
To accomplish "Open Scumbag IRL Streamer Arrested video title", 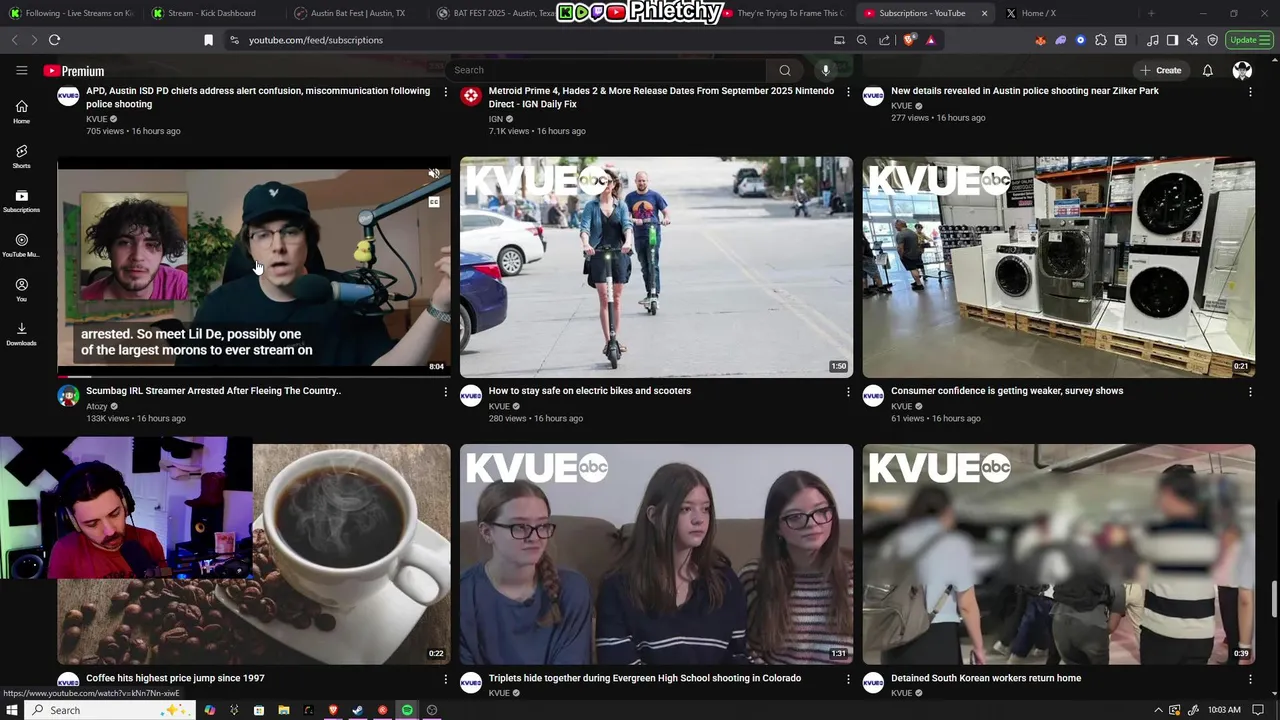I will 213,391.
